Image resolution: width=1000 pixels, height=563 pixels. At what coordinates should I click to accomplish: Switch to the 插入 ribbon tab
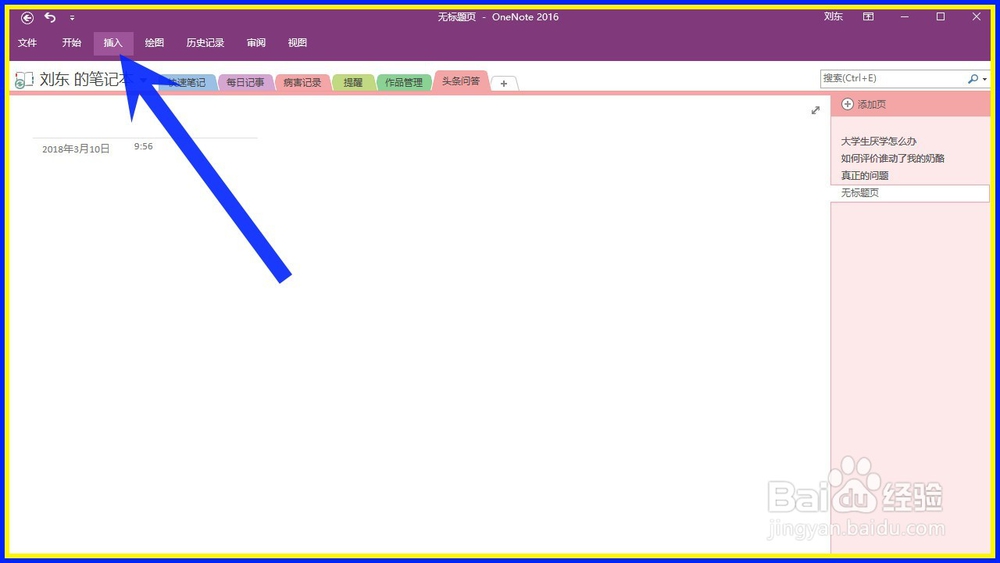[113, 43]
